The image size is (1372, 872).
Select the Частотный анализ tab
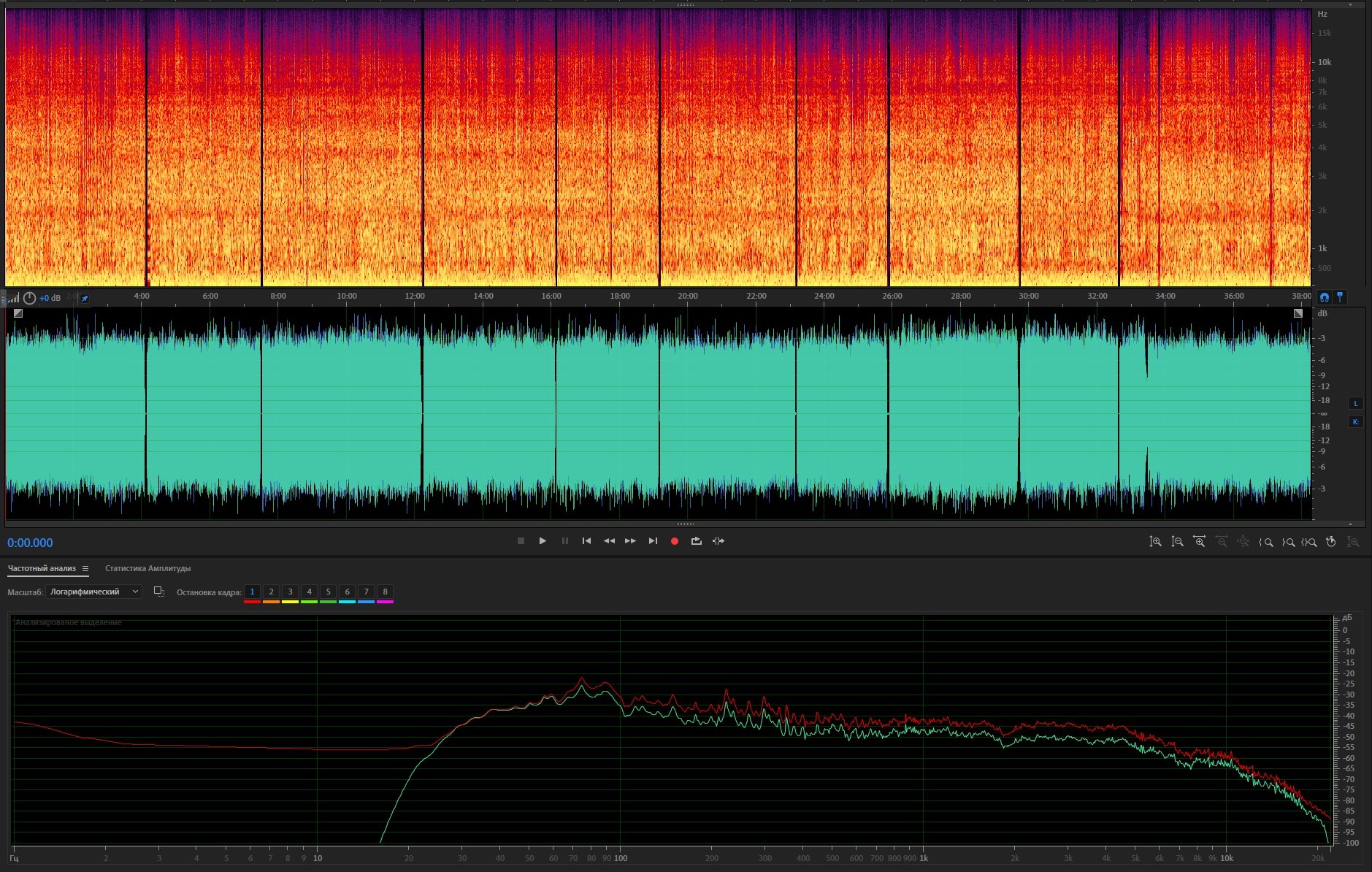42,568
